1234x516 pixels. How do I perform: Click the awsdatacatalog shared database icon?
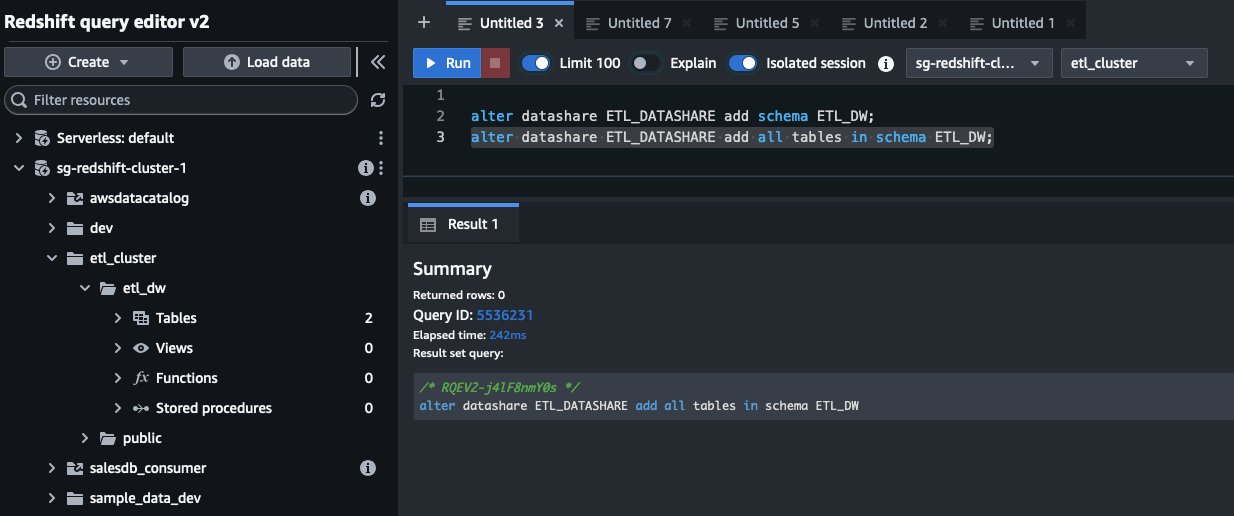[74, 198]
